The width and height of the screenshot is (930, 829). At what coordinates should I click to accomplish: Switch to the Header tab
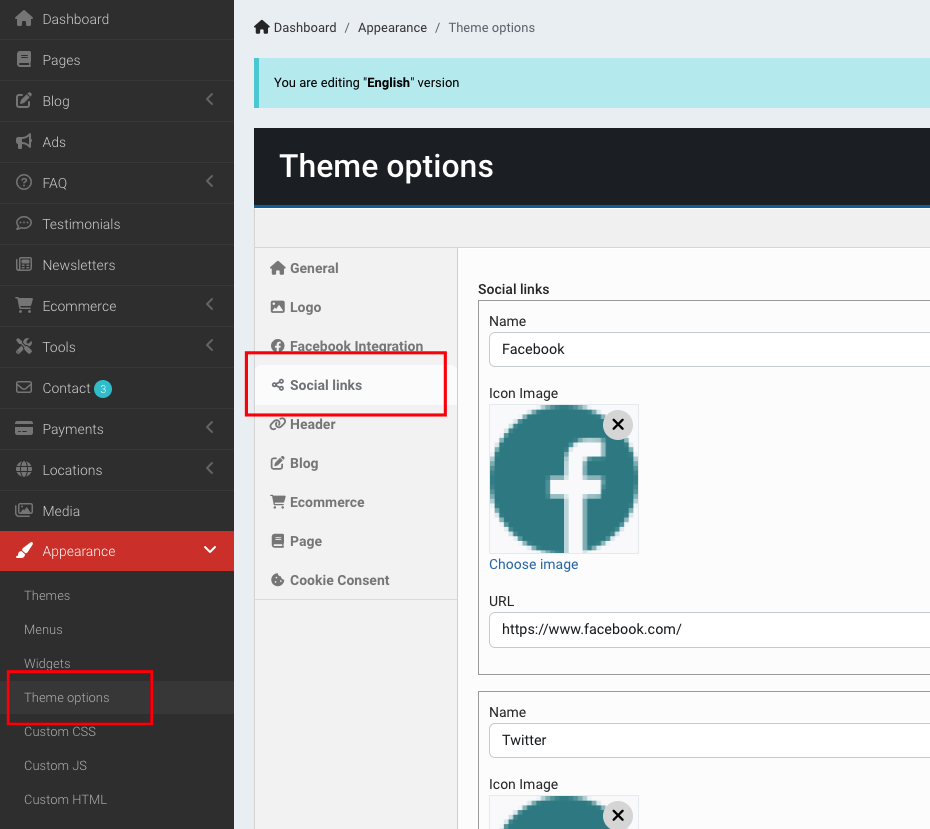(x=356, y=424)
